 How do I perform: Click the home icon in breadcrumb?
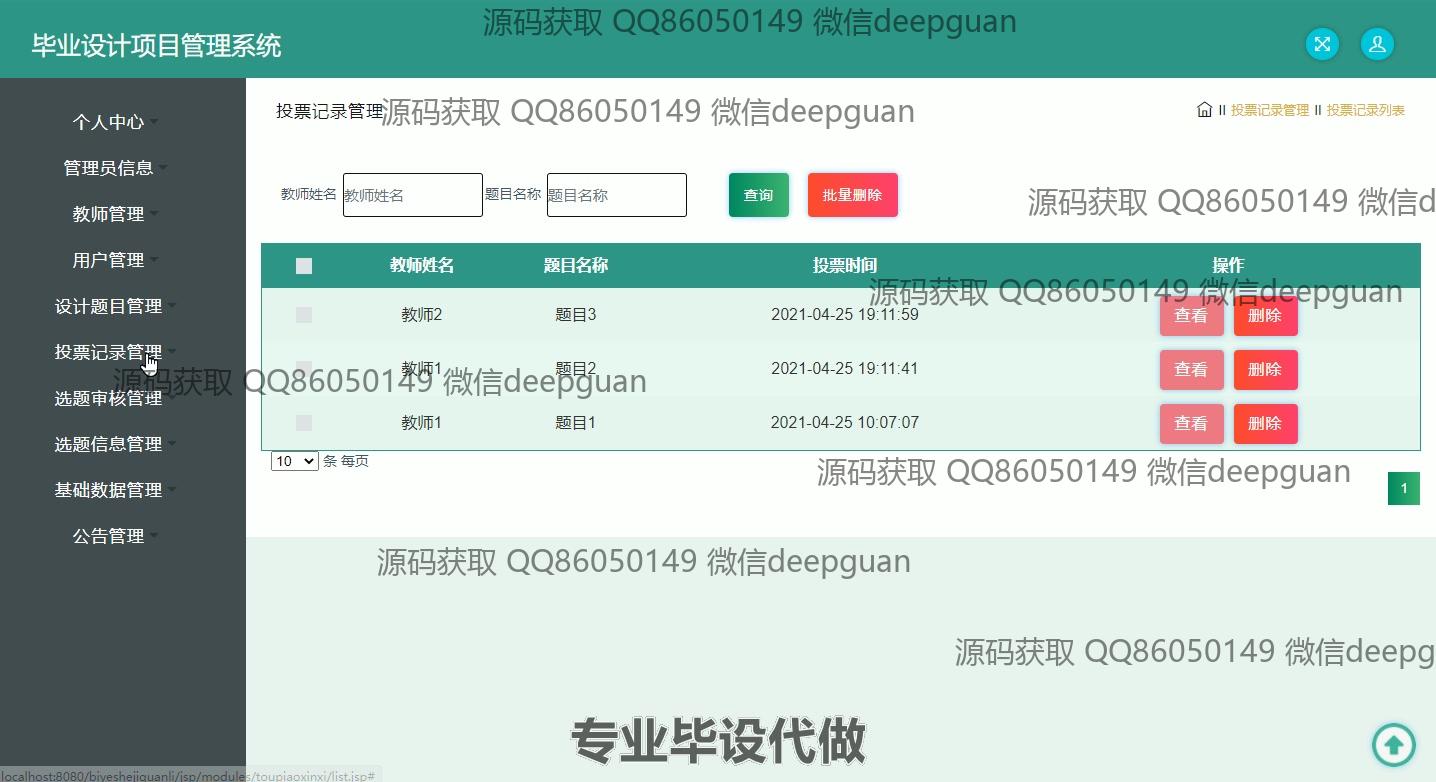pos(1204,110)
